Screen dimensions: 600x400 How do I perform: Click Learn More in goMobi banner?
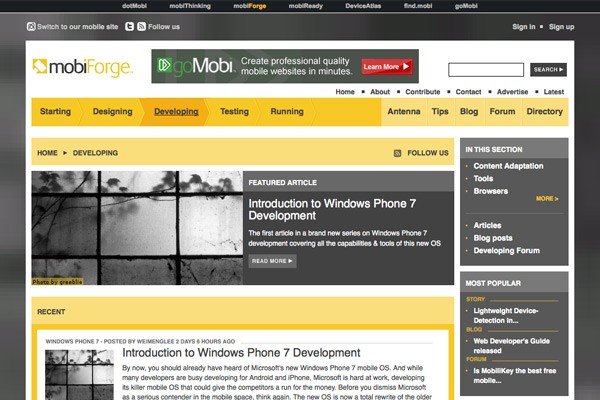(x=387, y=67)
